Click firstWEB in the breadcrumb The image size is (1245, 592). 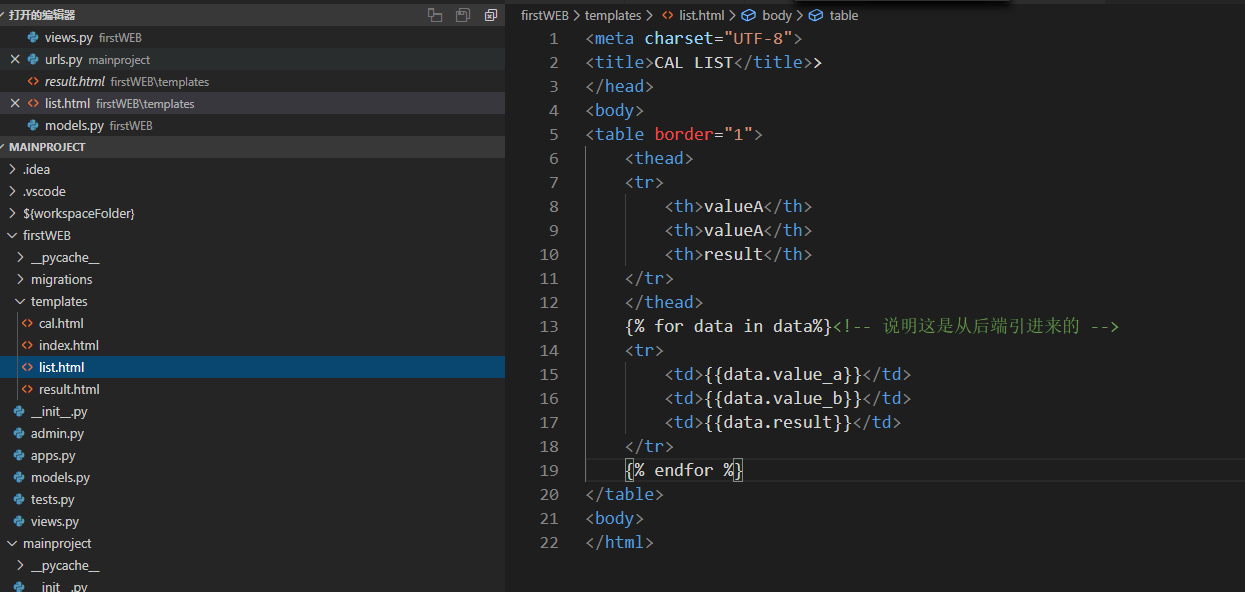pos(545,15)
